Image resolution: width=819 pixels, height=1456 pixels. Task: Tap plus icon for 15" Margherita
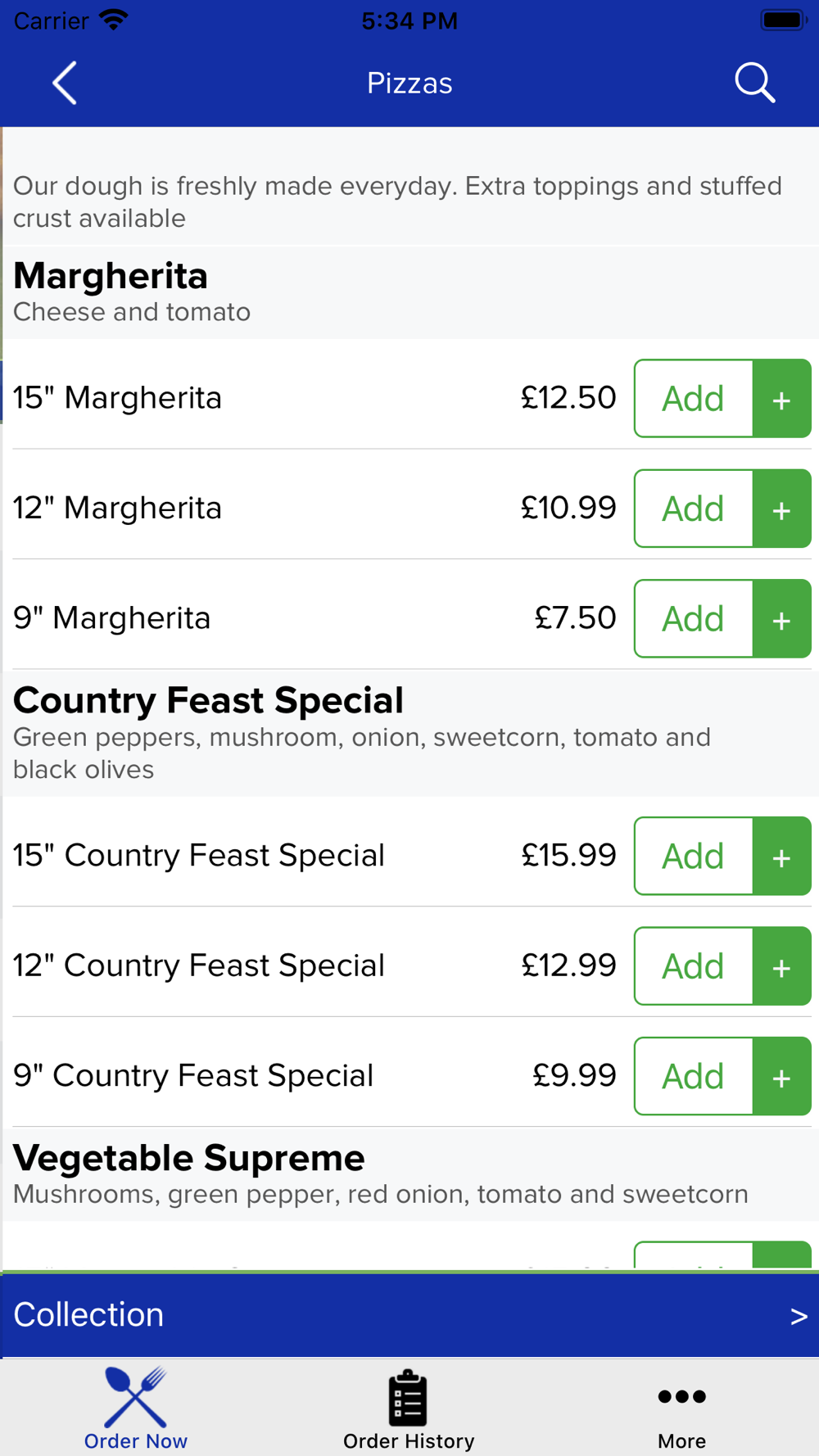click(x=782, y=398)
